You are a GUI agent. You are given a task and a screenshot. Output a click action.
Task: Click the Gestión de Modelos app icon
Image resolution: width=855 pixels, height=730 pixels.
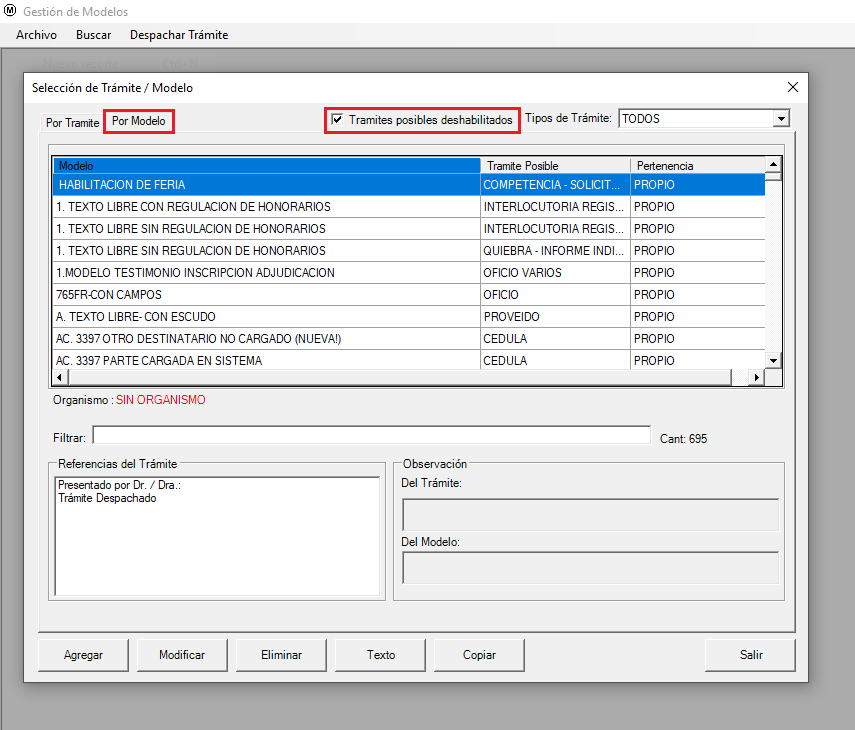coord(10,10)
